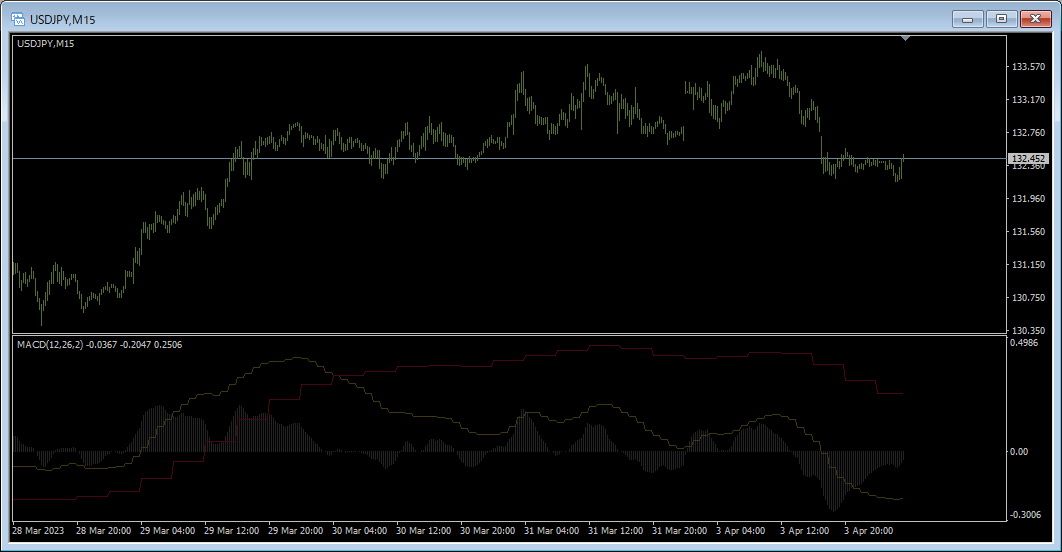Click the chart window icon in title bar
The height and width of the screenshot is (552, 1062).
point(18,19)
